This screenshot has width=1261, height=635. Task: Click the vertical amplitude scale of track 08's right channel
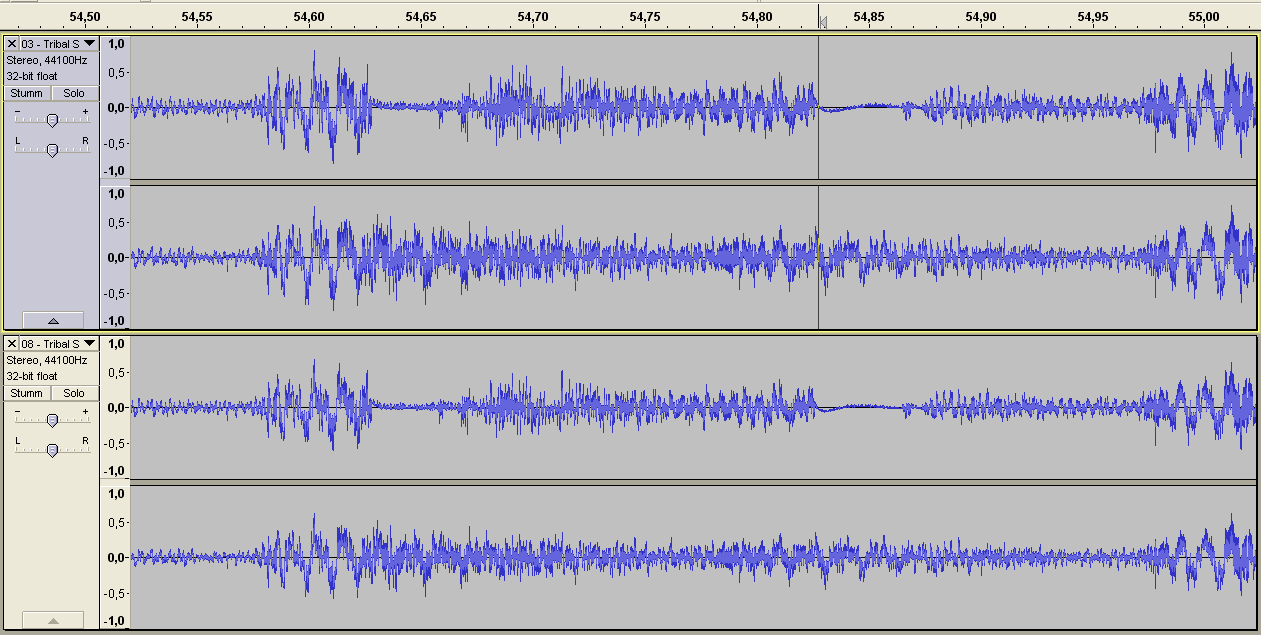115,558
